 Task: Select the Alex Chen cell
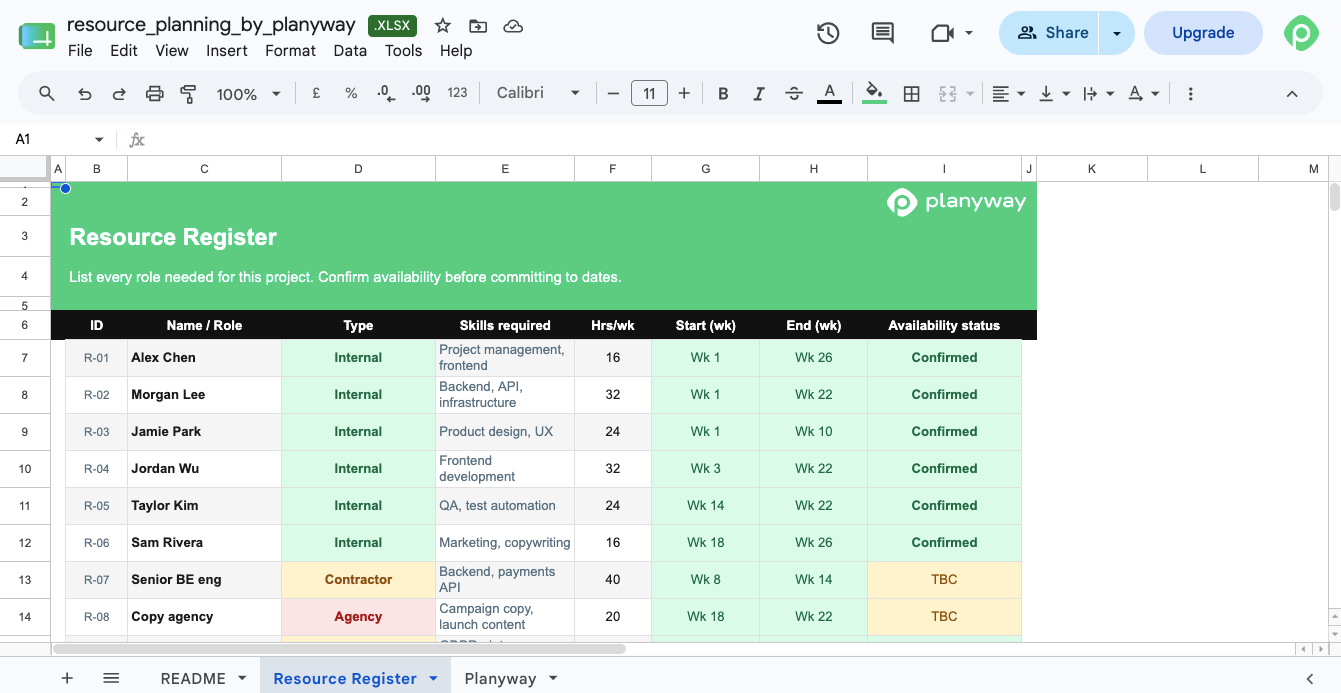[204, 358]
